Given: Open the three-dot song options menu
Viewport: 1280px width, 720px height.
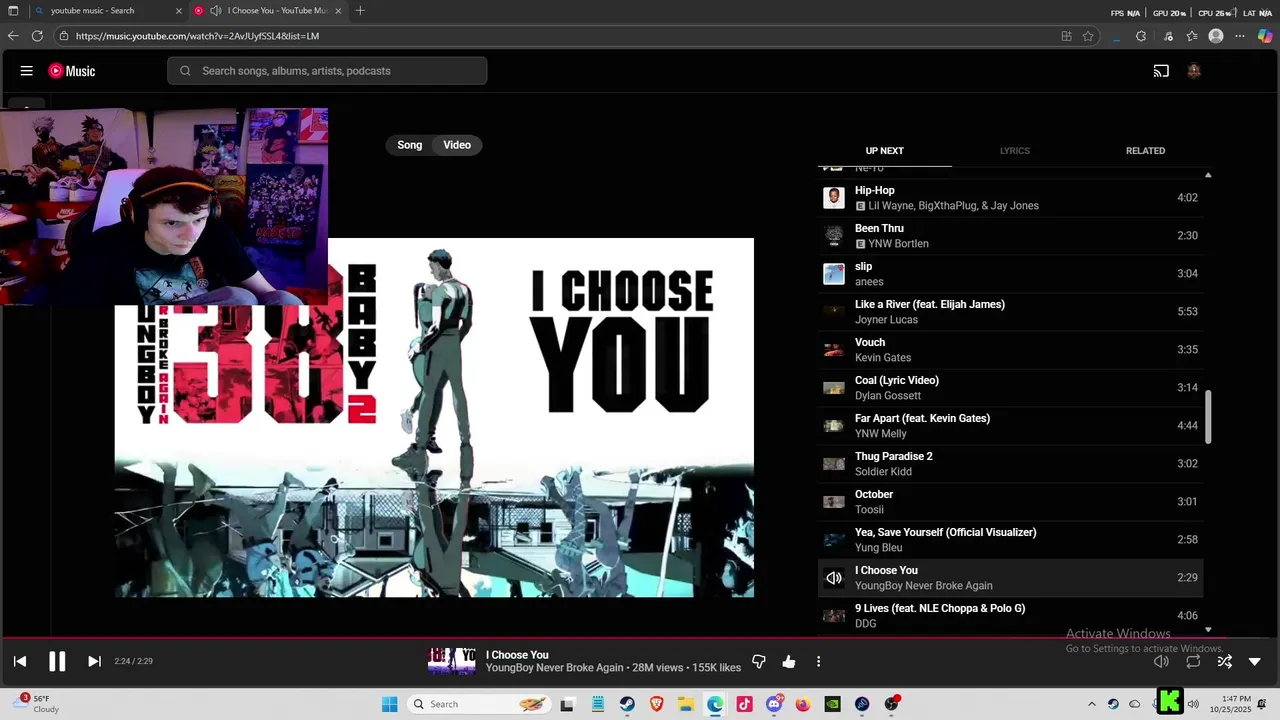Looking at the screenshot, I should tap(818, 661).
